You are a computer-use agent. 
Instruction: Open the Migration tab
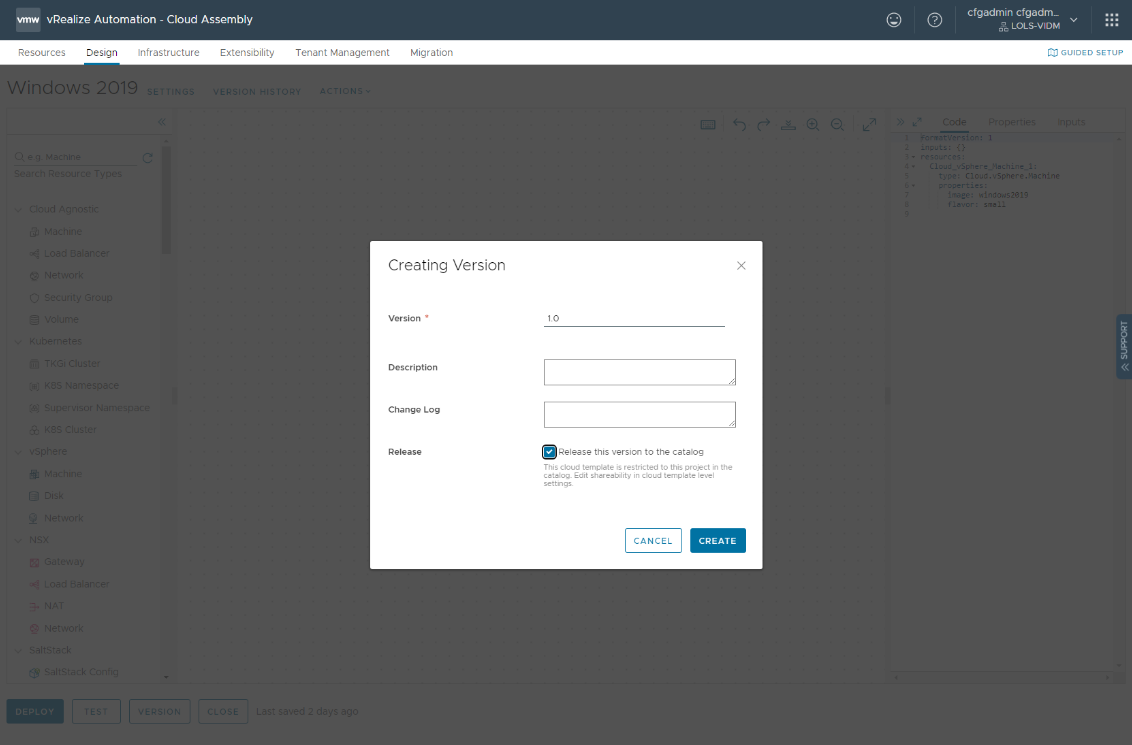(432, 53)
